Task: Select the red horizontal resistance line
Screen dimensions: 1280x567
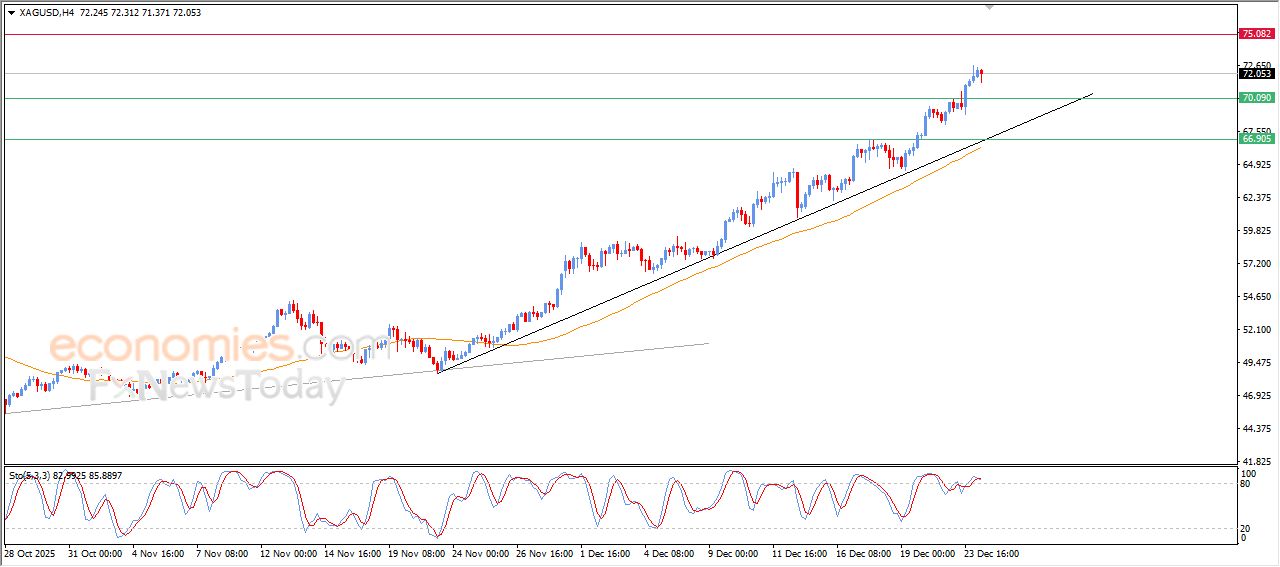Action: coord(600,34)
